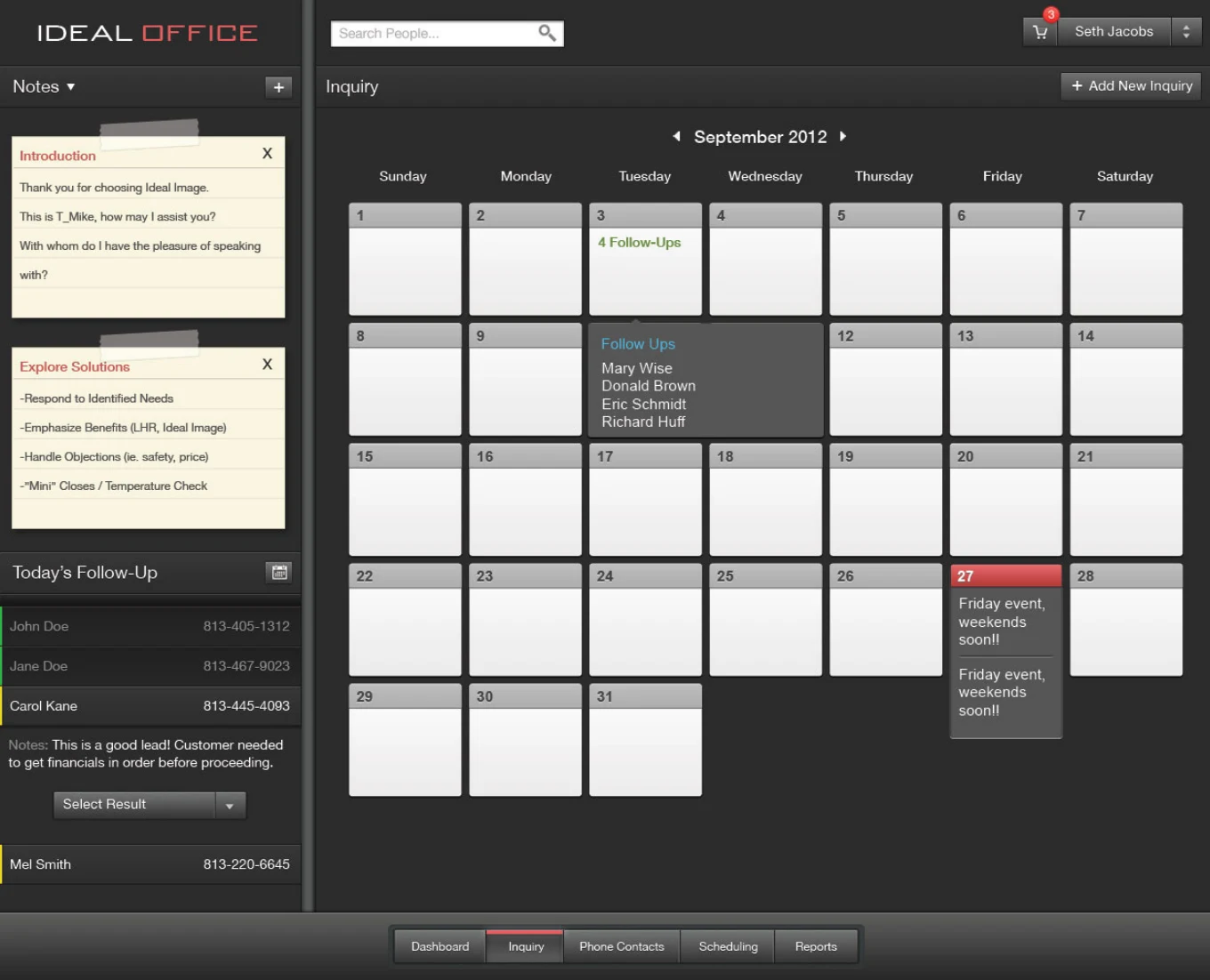Click the Explore Solutions note title
The height and width of the screenshot is (980, 1210).
coord(75,366)
